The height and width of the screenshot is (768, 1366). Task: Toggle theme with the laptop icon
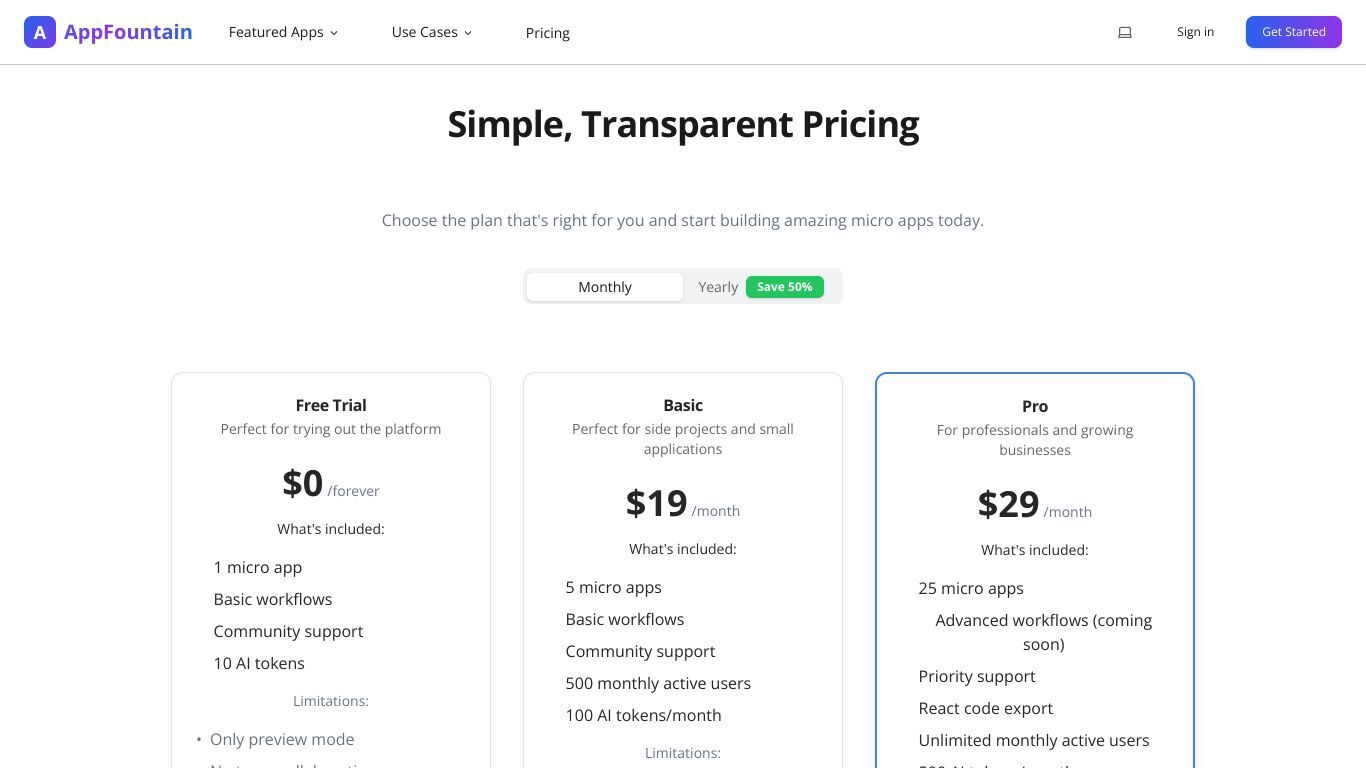pyautogui.click(x=1125, y=32)
